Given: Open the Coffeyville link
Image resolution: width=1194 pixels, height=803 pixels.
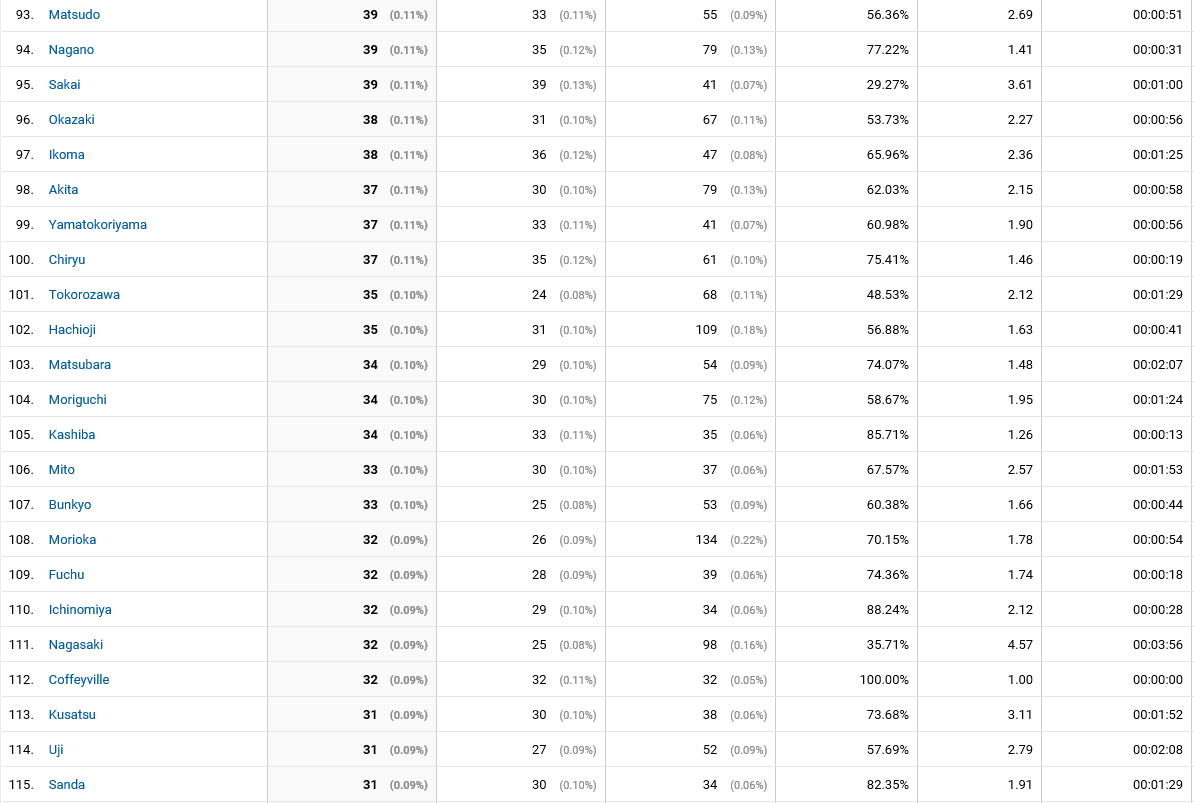Looking at the screenshot, I should (78, 680).
